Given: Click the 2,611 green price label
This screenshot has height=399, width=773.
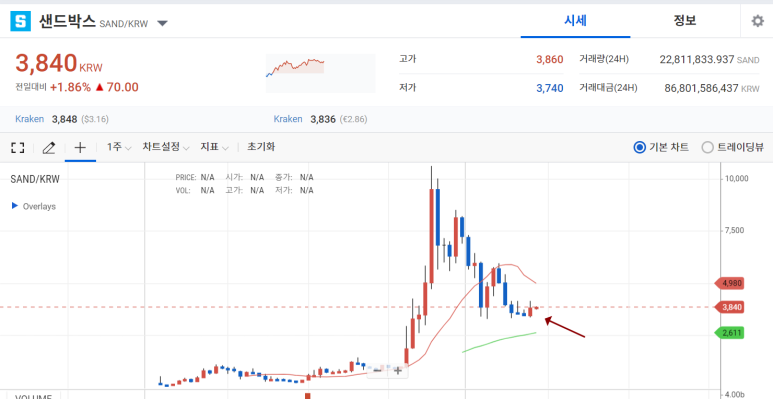Looking at the screenshot, I should pyautogui.click(x=729, y=333).
